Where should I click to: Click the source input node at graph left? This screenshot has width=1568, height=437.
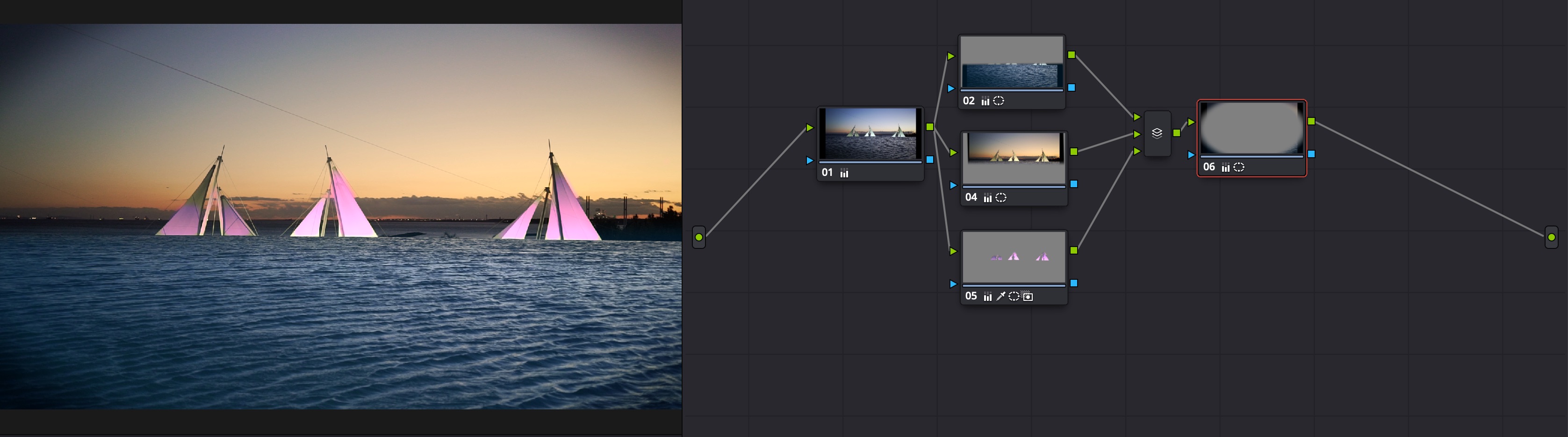pos(699,237)
